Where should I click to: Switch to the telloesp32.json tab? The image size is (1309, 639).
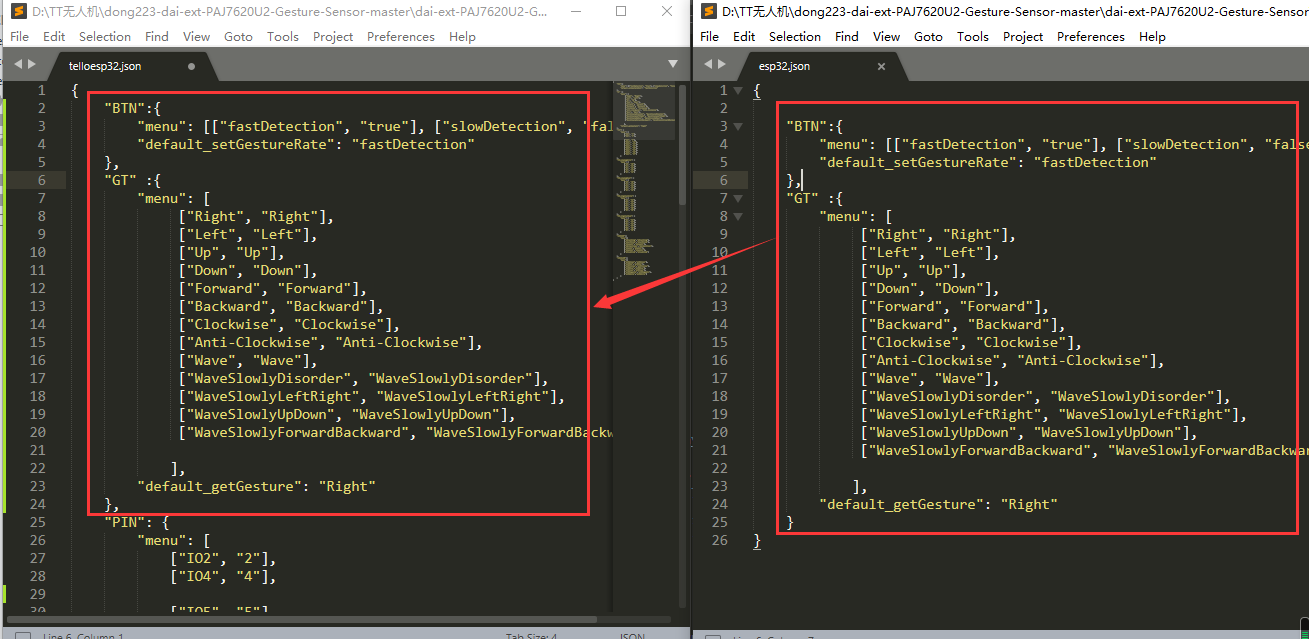click(105, 66)
